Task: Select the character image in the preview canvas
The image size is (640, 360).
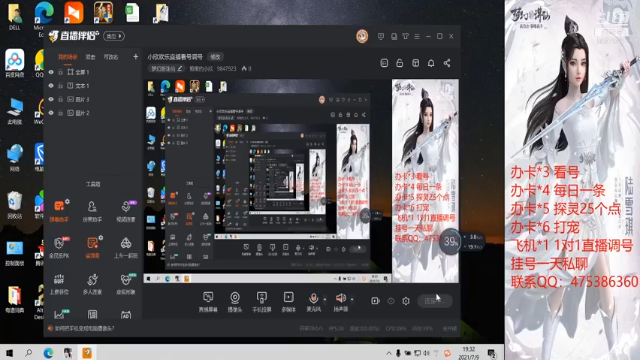Action: point(425,181)
